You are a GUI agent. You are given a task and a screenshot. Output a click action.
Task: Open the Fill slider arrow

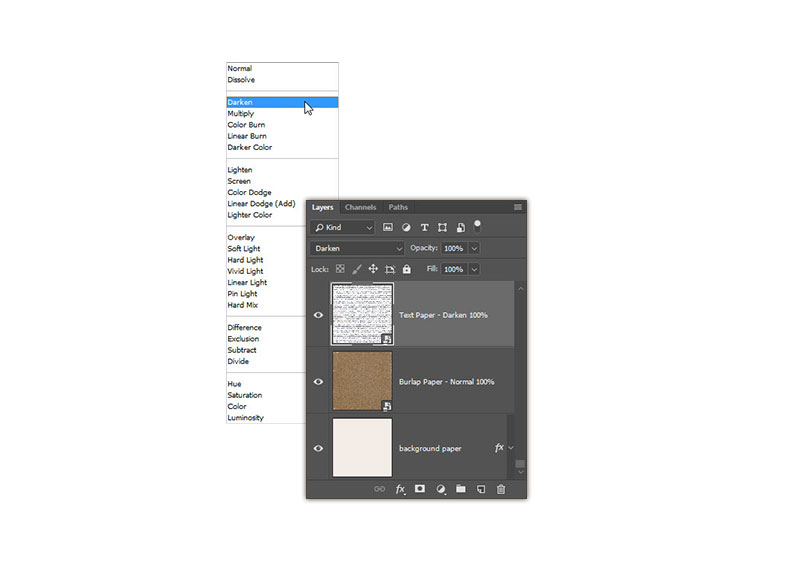click(x=474, y=269)
